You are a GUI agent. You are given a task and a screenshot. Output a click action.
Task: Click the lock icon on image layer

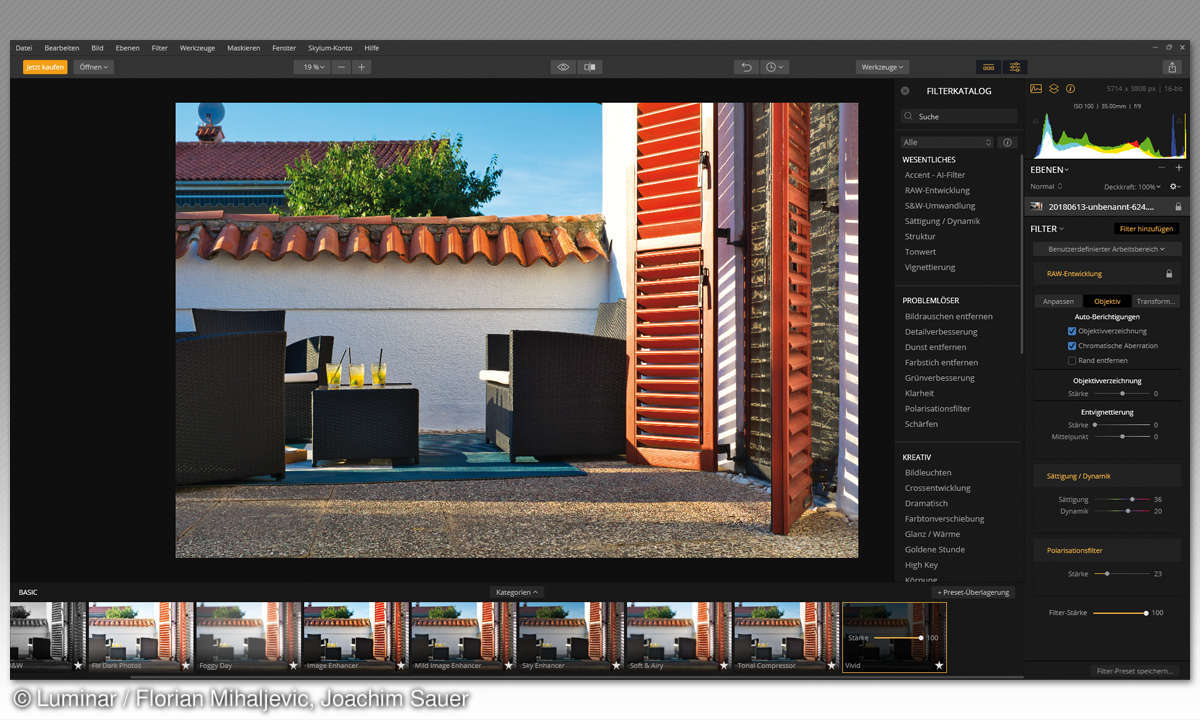(1178, 207)
